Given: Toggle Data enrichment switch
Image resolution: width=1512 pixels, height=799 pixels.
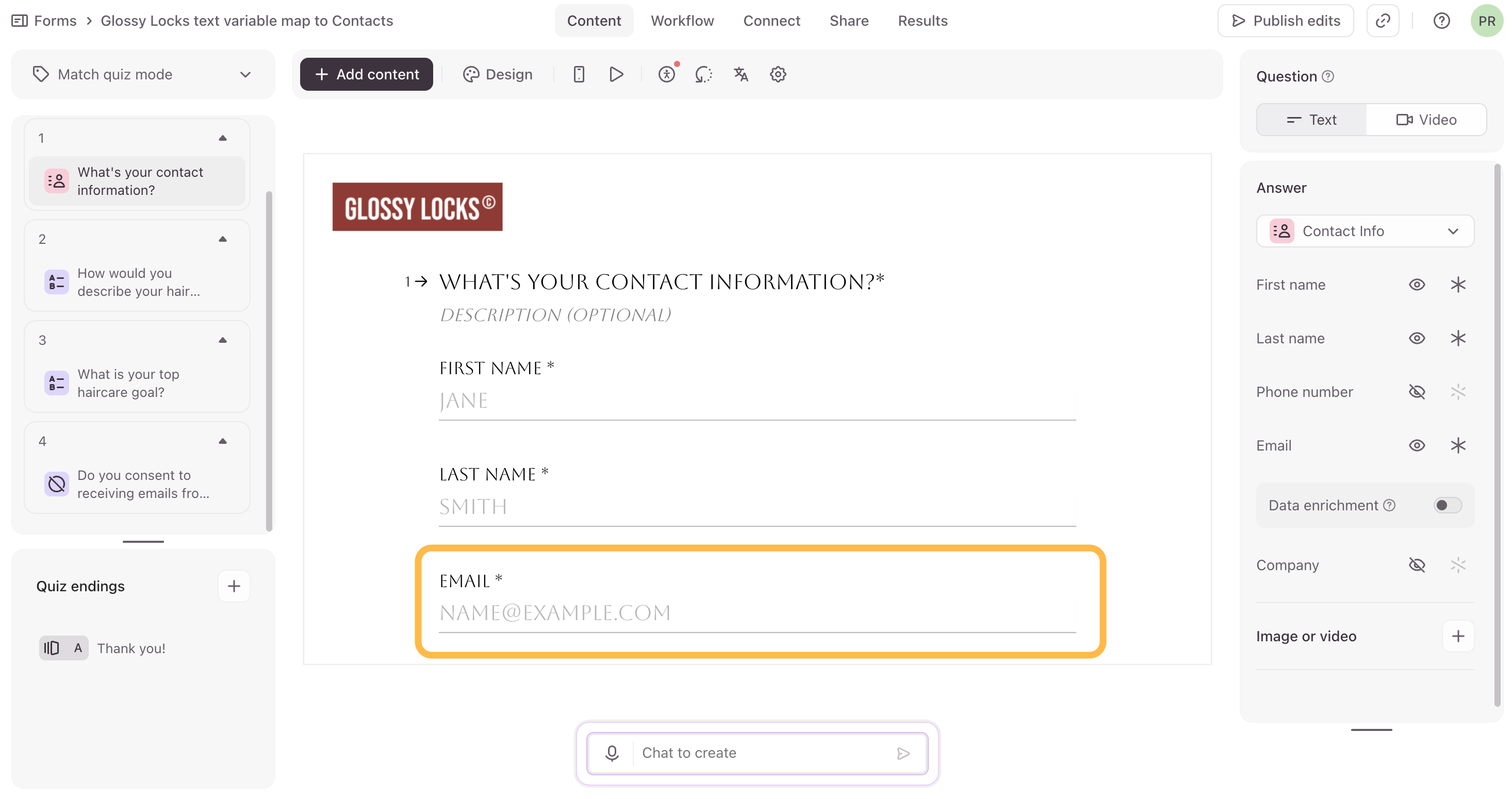Looking at the screenshot, I should pos(1447,505).
